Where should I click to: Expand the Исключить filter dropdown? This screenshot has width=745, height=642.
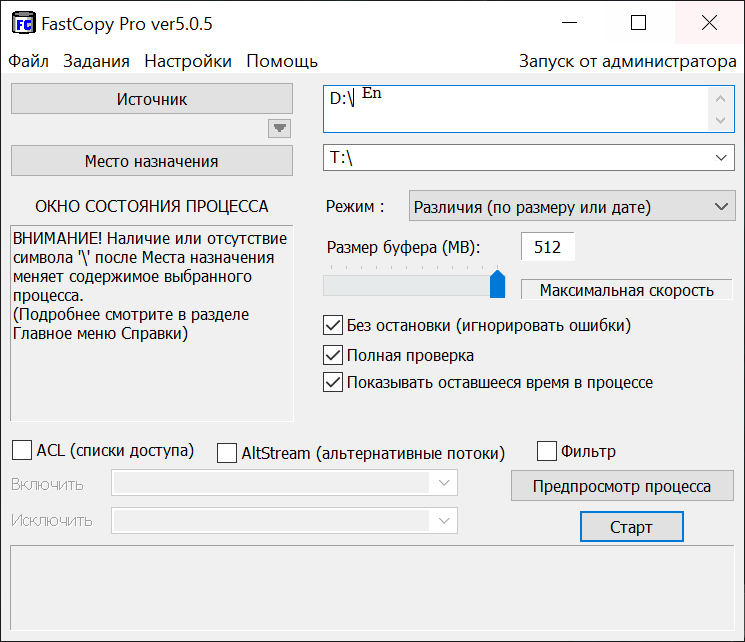444,521
